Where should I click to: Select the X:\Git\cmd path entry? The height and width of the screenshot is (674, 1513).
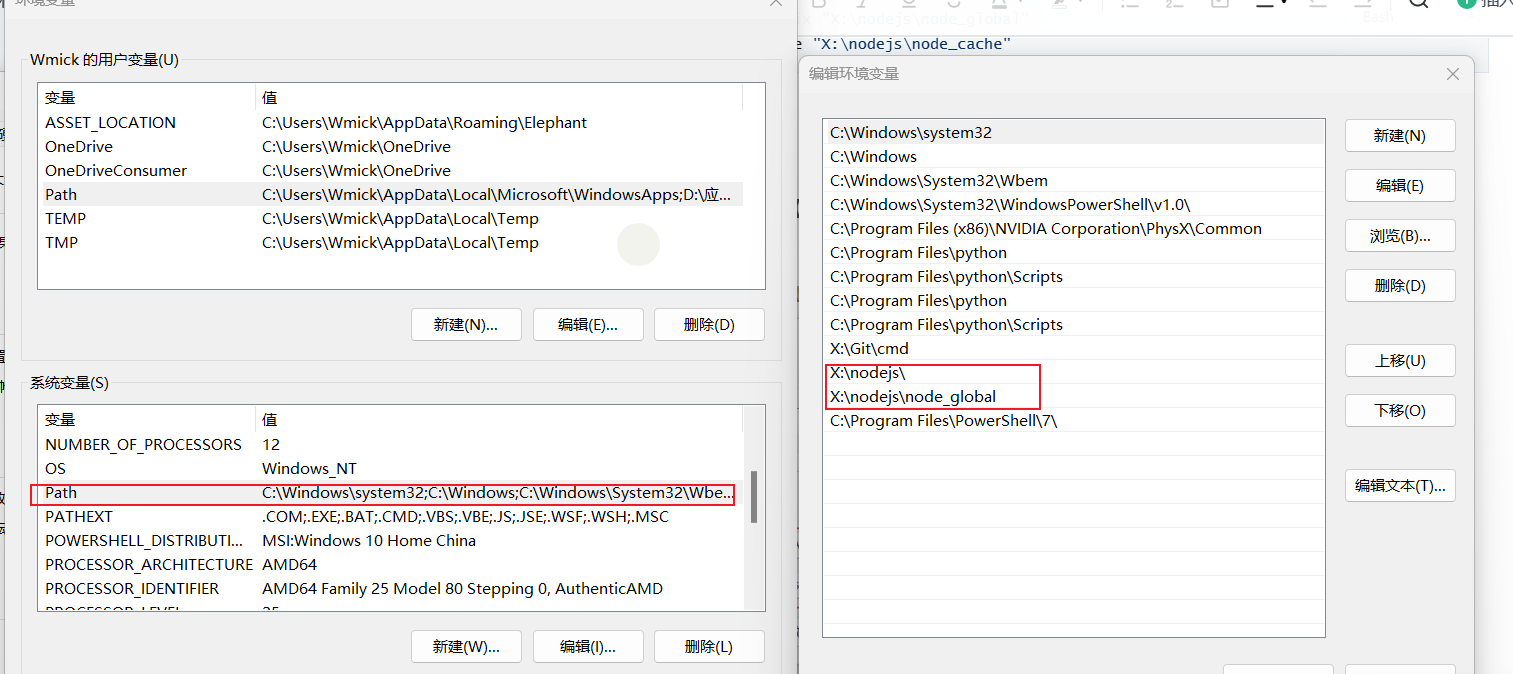click(x=1074, y=349)
